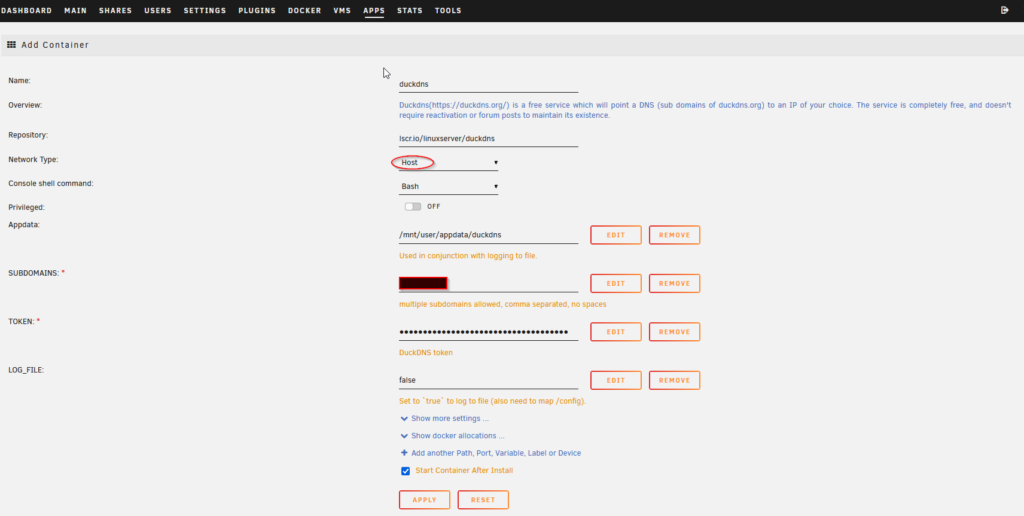
Task: Toggle the Privileged switch on
Action: tap(412, 206)
